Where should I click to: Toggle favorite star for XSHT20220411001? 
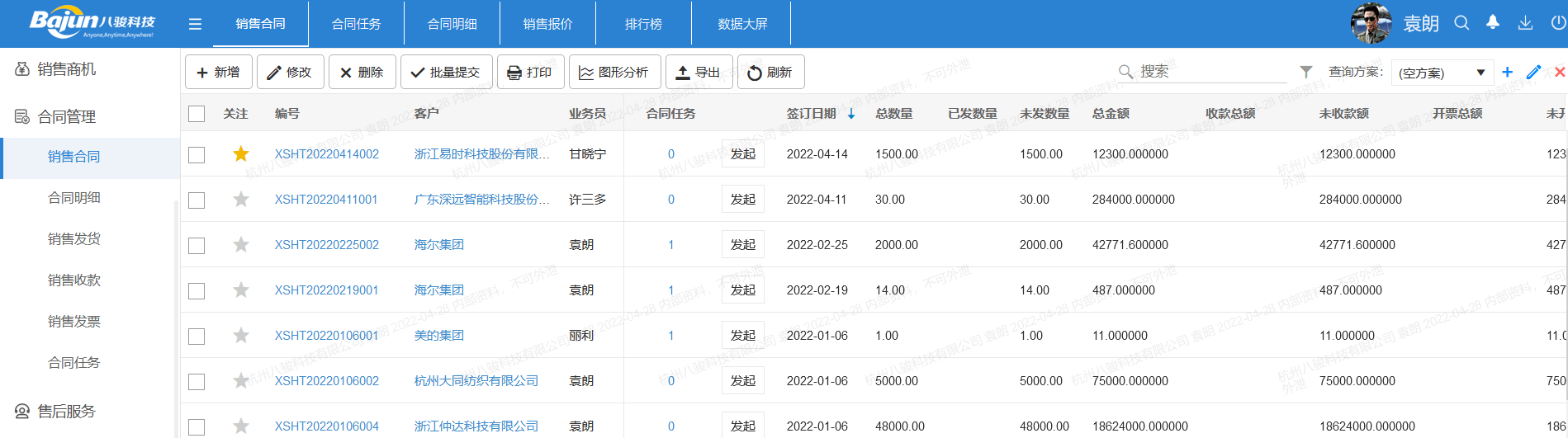pyautogui.click(x=240, y=200)
